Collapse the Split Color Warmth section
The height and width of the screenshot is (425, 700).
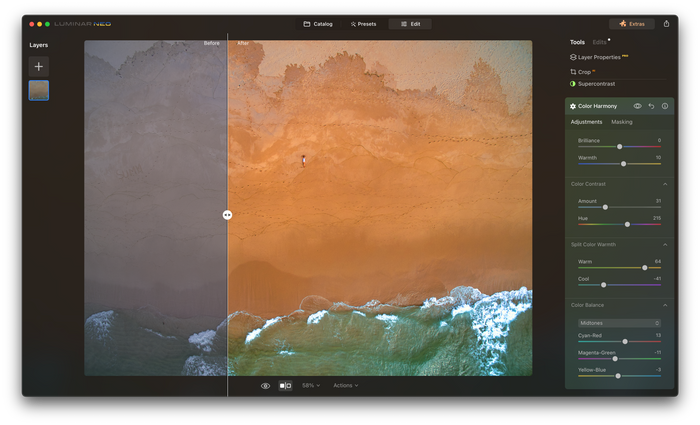click(665, 244)
